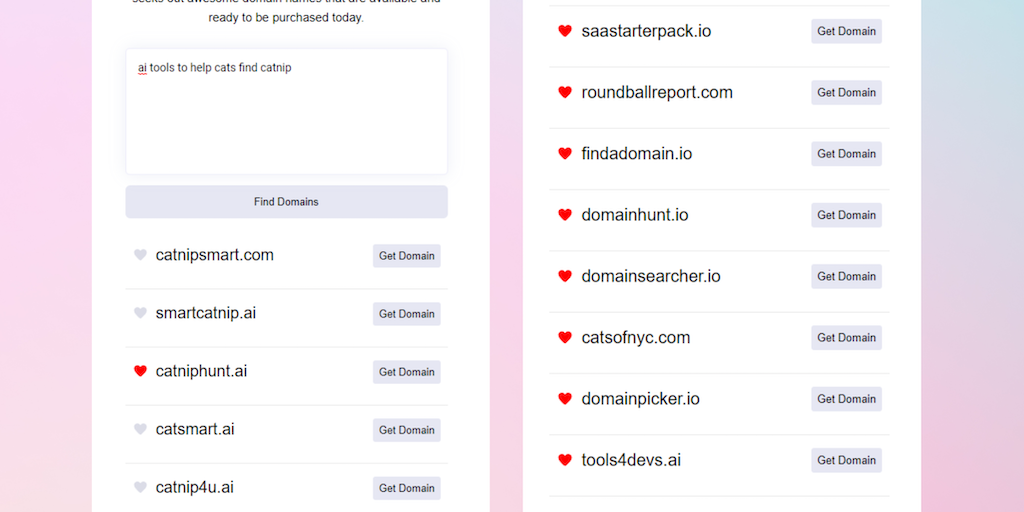
Task: Get the tools4devs.ai domain
Action: click(x=846, y=460)
